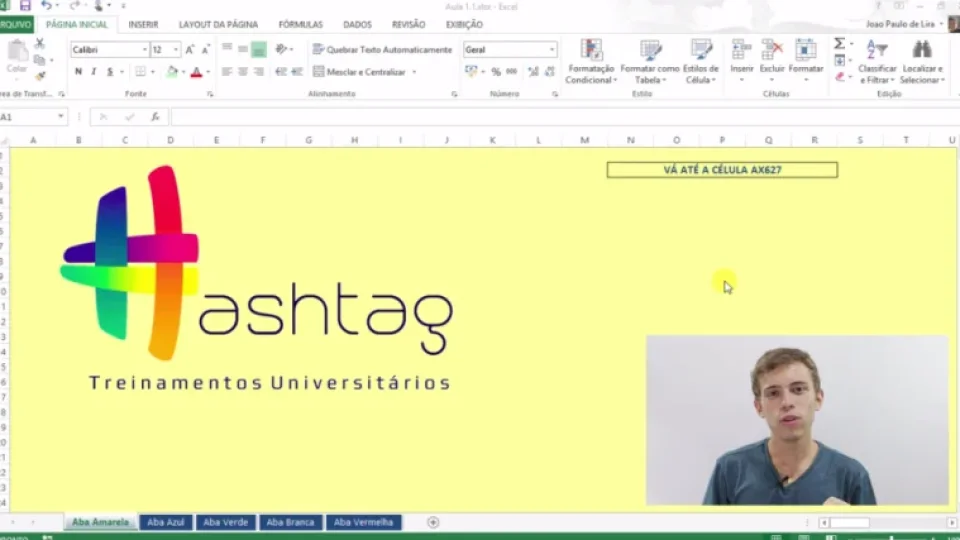Click Decrease Indent icon

coord(281,72)
